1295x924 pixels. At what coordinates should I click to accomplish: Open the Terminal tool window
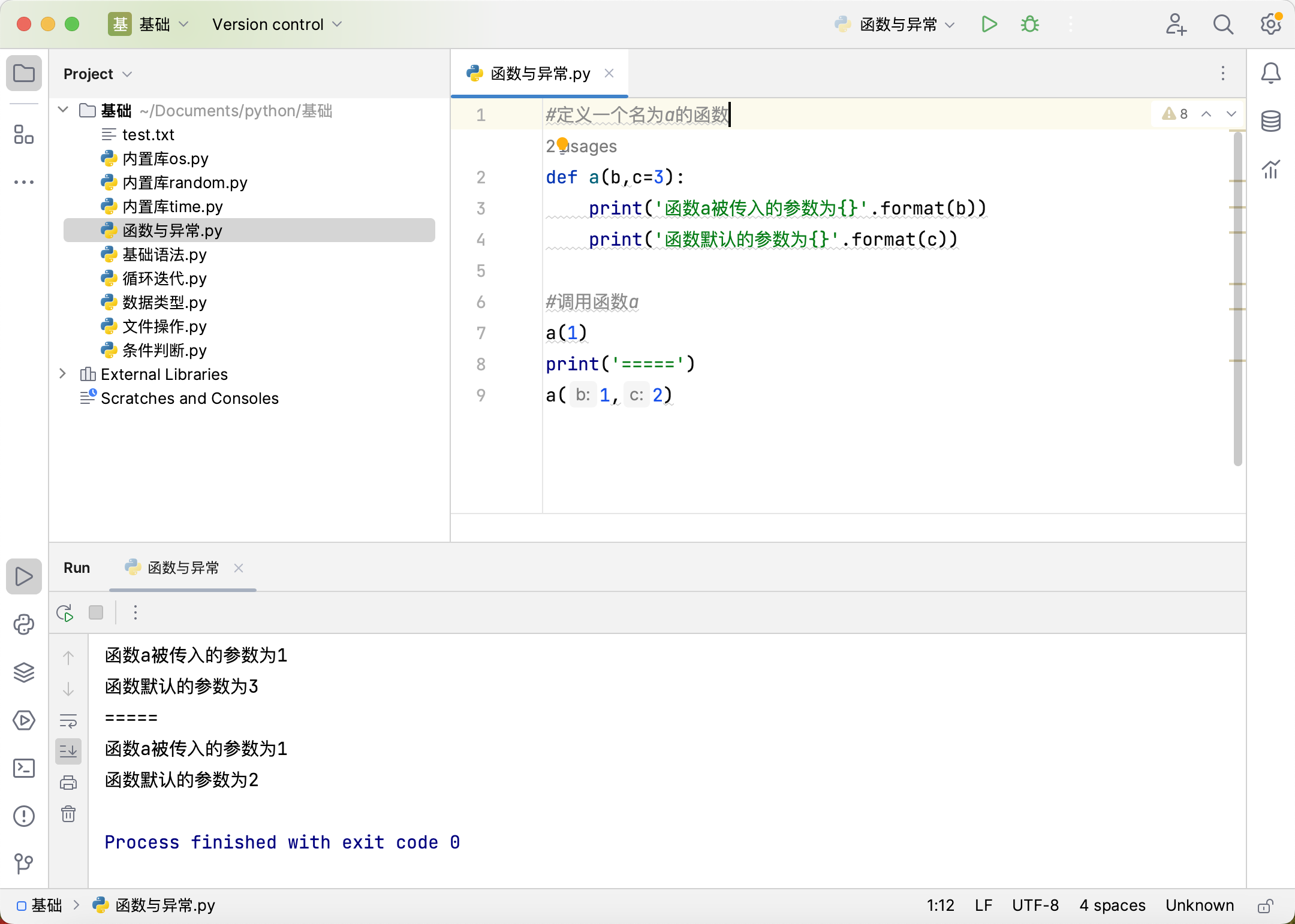click(x=24, y=768)
